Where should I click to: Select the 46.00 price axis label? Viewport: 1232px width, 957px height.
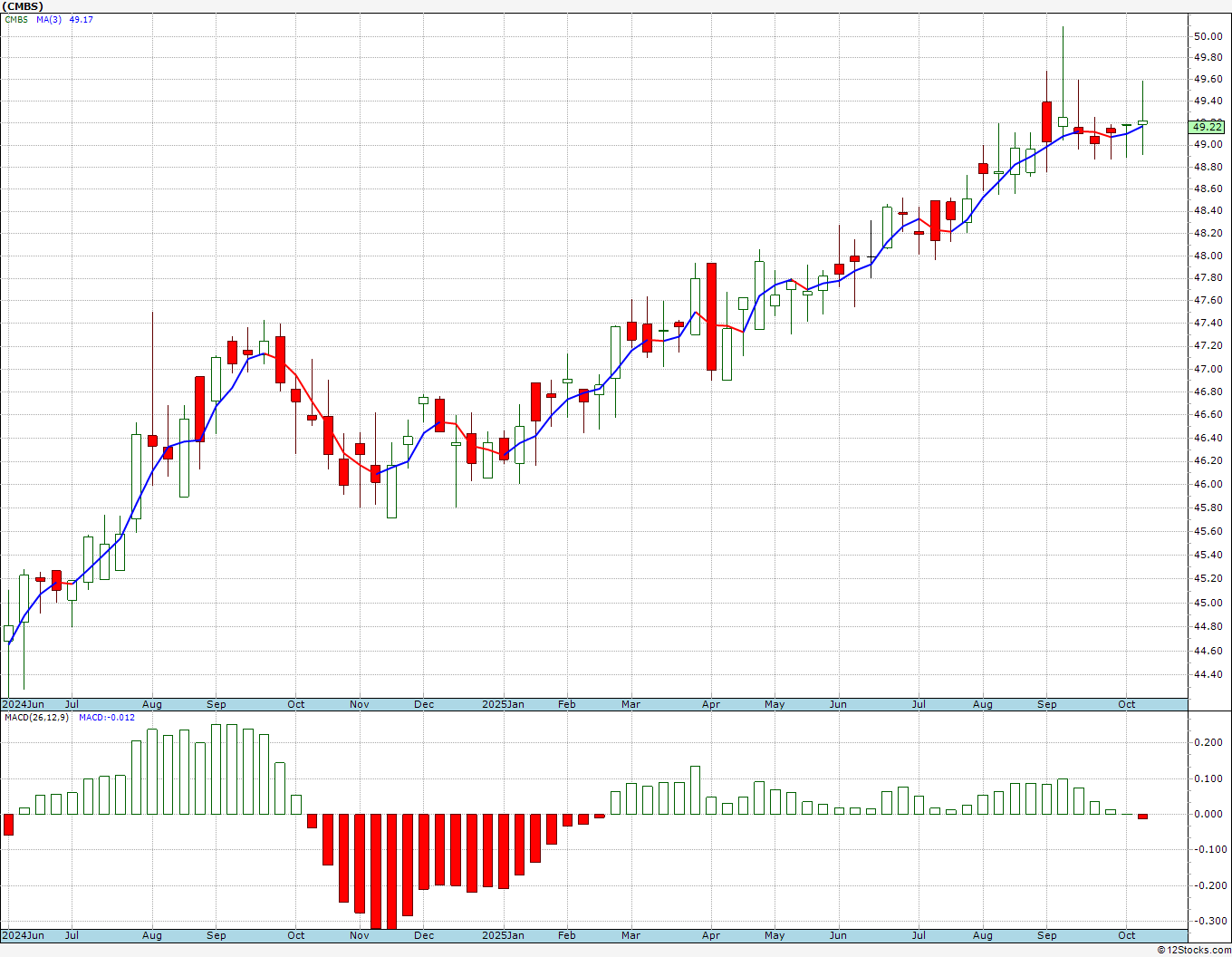pos(1208,484)
